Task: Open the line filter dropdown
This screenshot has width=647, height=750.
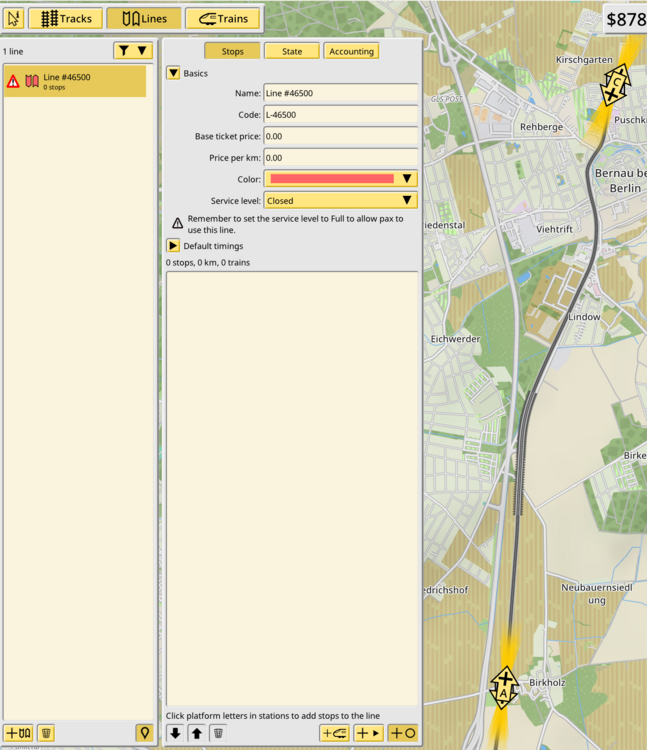Action: (x=133, y=50)
